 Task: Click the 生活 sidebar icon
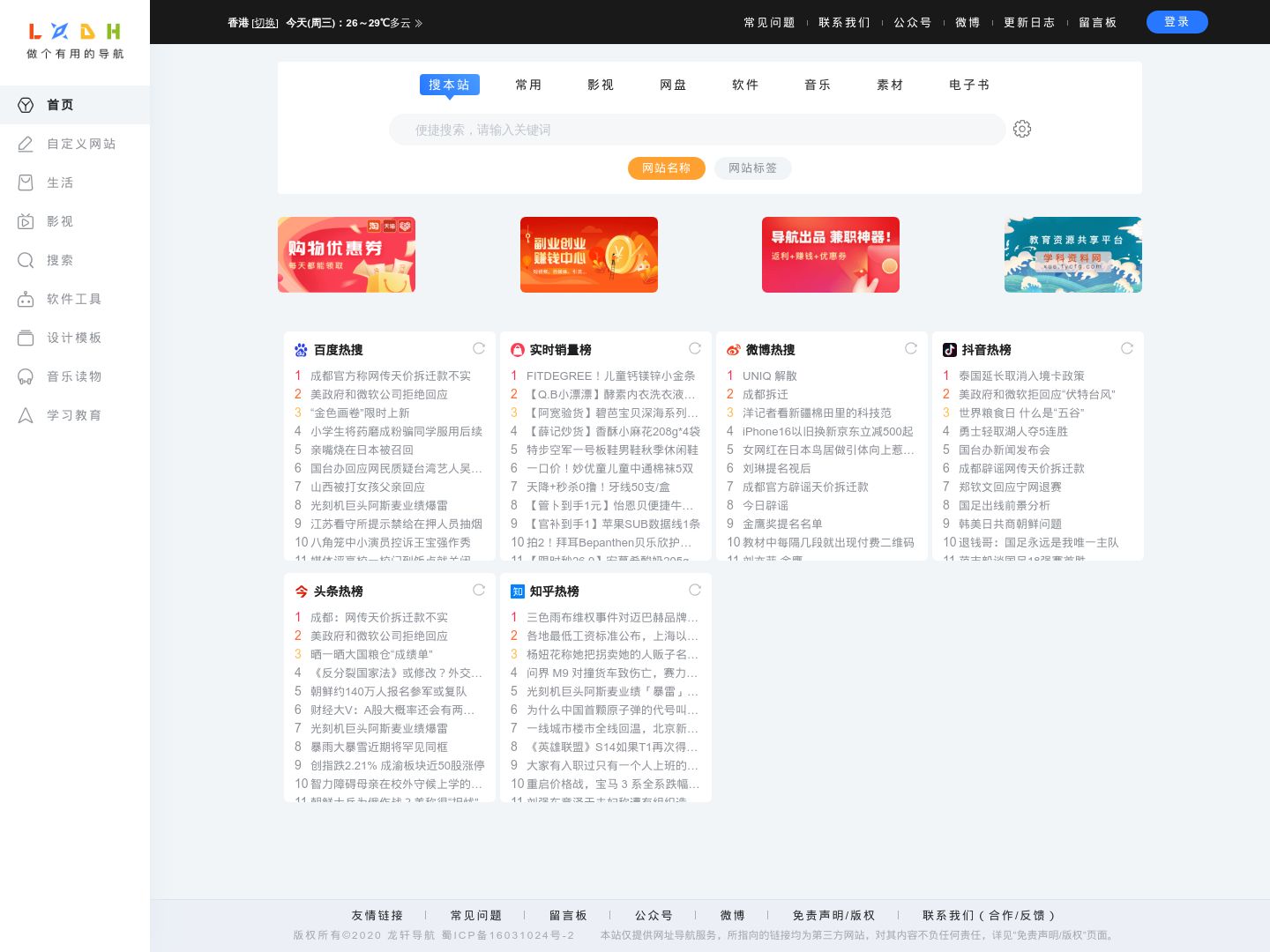tap(26, 182)
